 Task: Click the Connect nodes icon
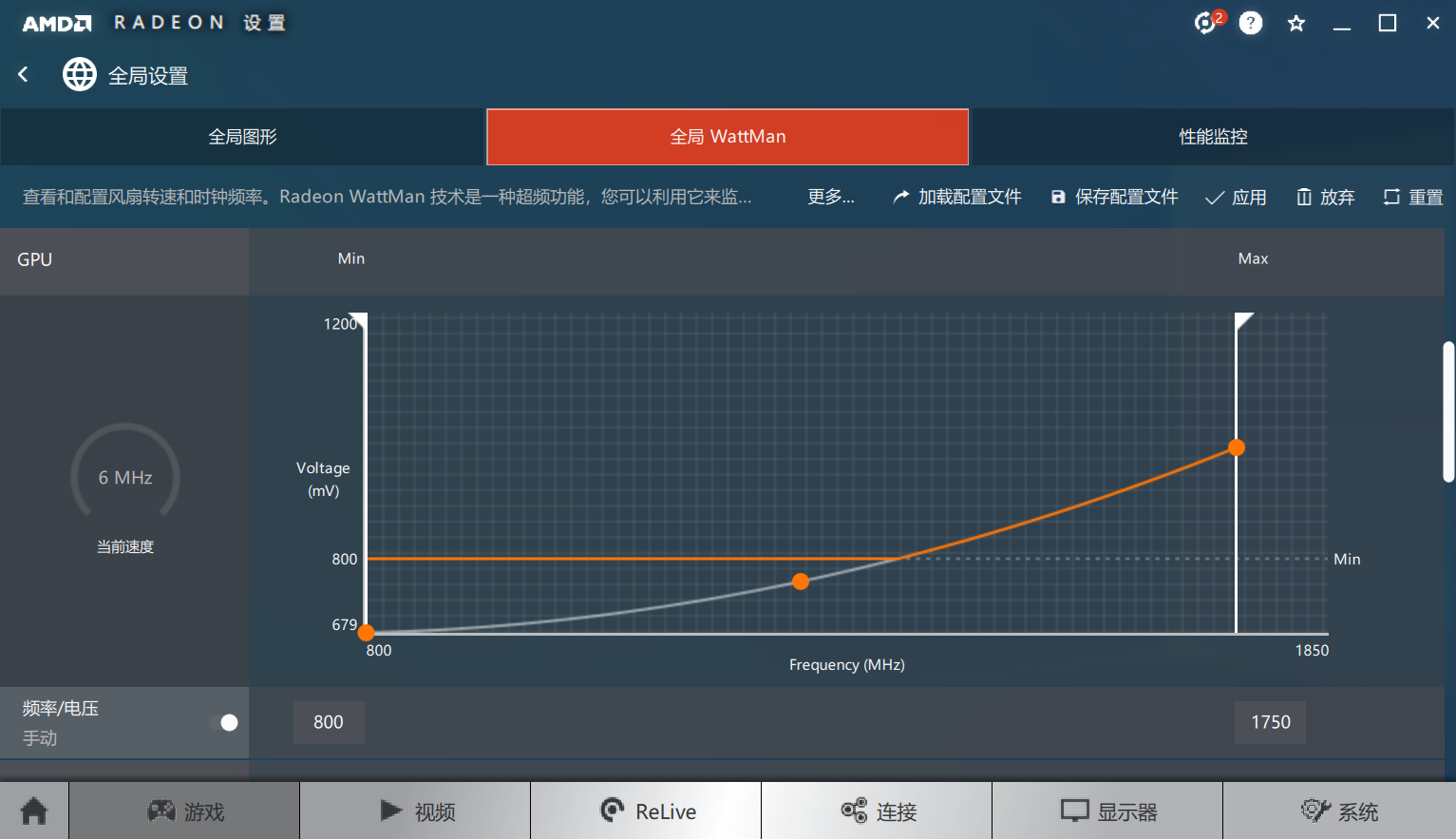(x=854, y=810)
